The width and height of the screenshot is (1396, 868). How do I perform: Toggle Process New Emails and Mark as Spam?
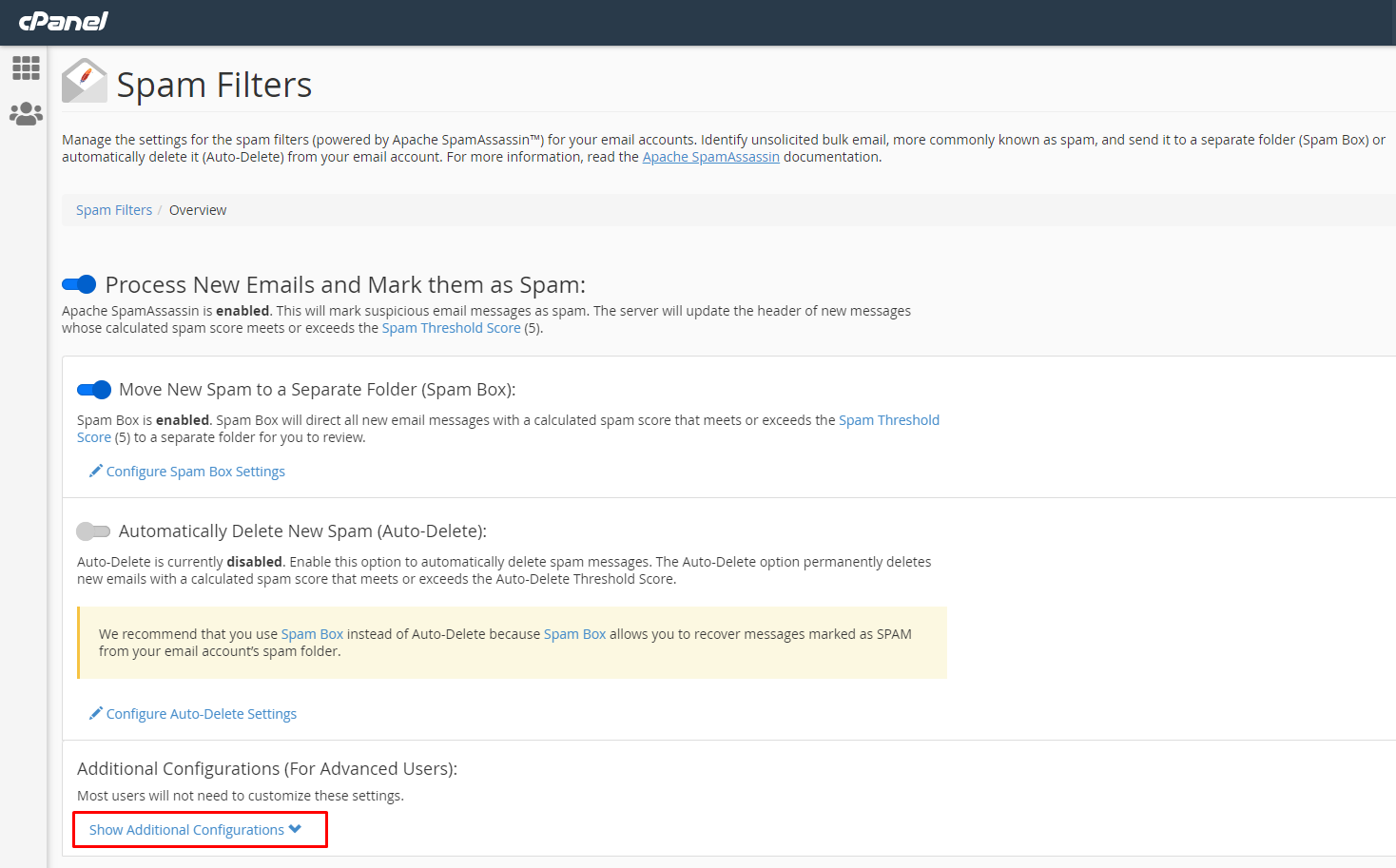click(79, 284)
